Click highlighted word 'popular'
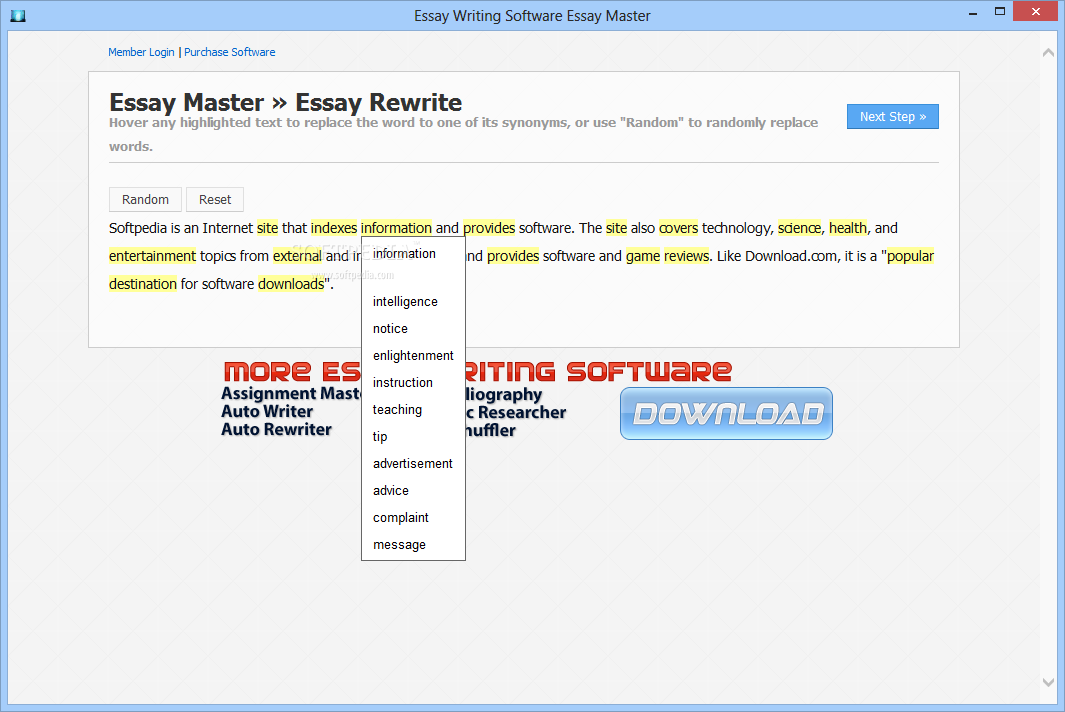 (910, 256)
